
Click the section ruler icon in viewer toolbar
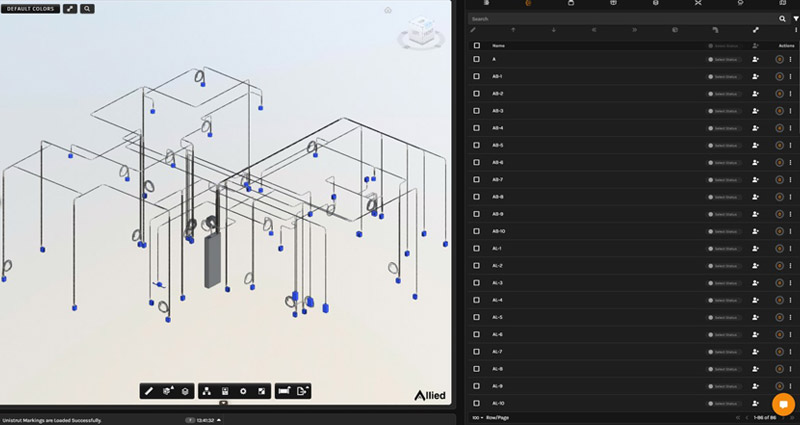pos(284,391)
